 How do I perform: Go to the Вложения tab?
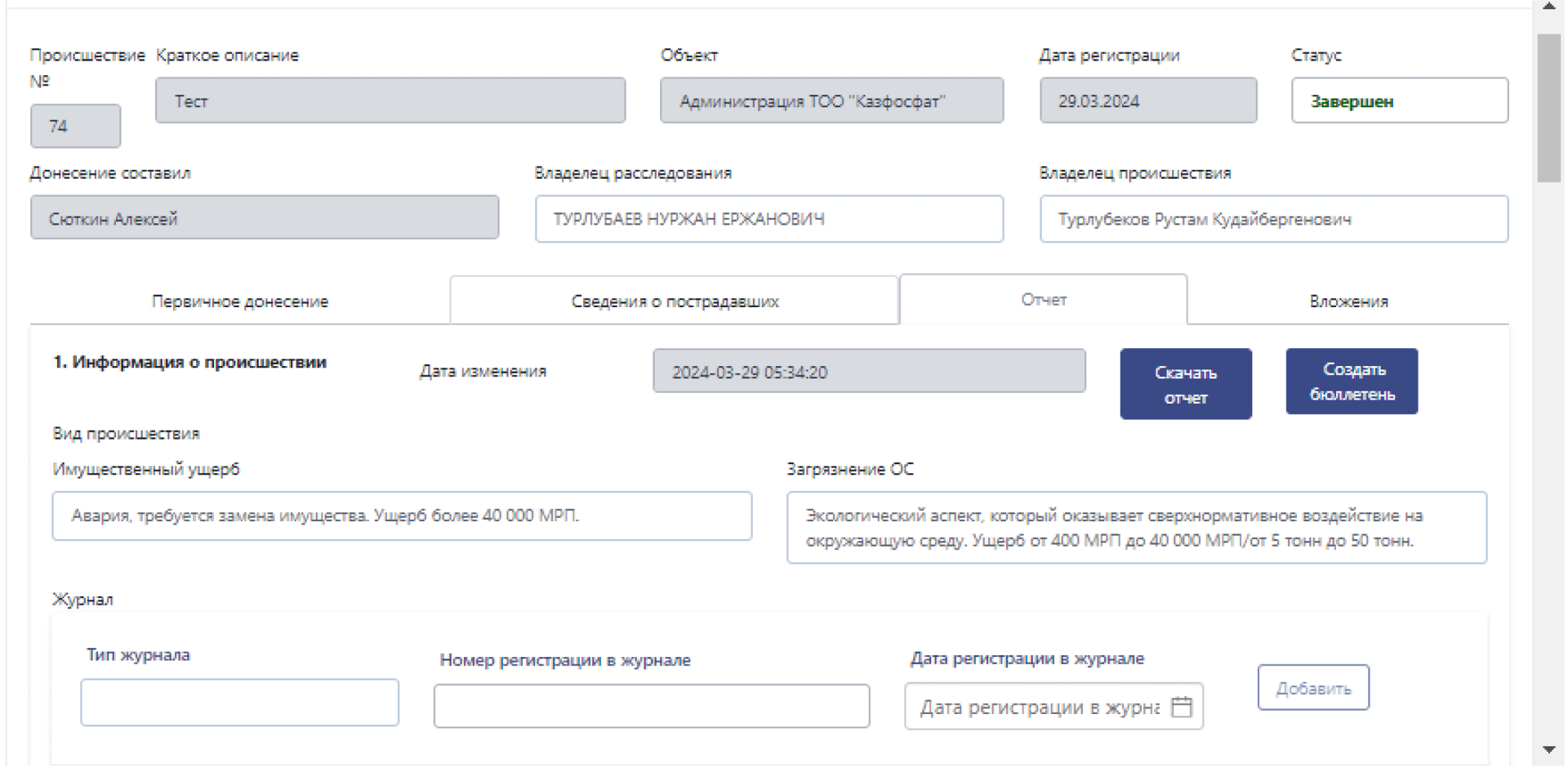coord(1348,301)
